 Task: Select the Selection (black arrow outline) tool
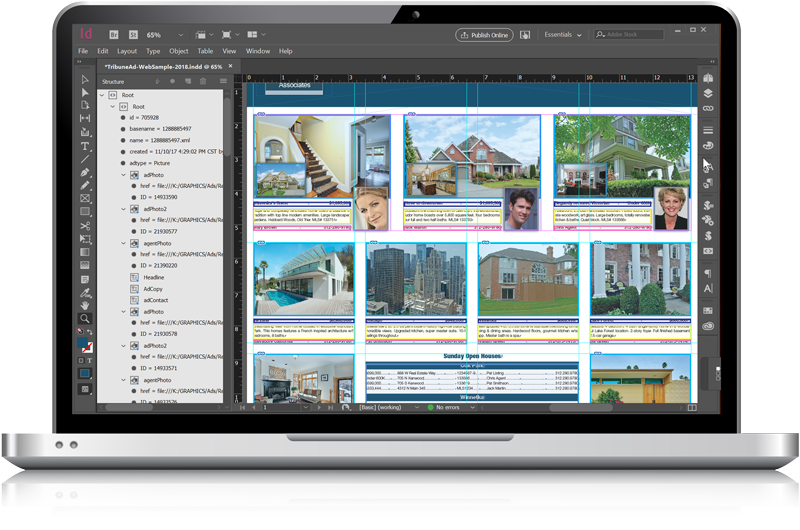(x=85, y=80)
